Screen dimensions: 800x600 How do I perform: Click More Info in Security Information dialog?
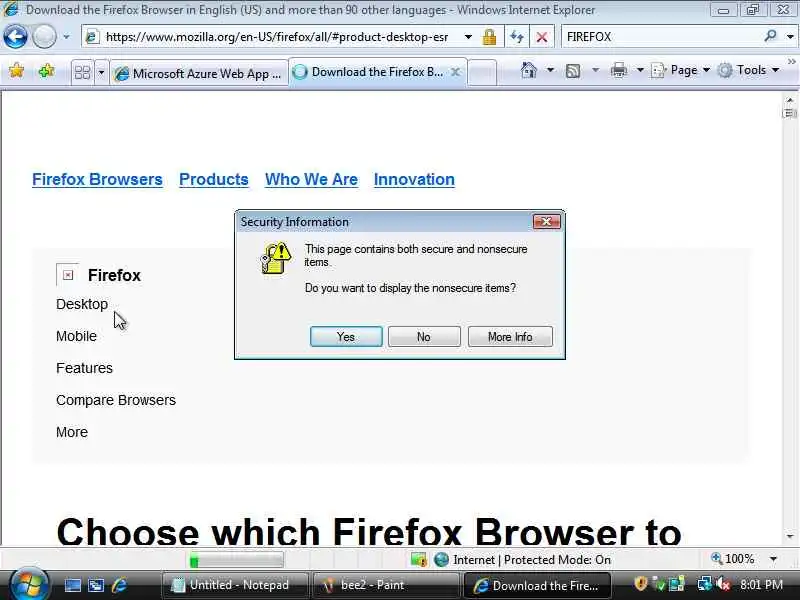coord(510,337)
